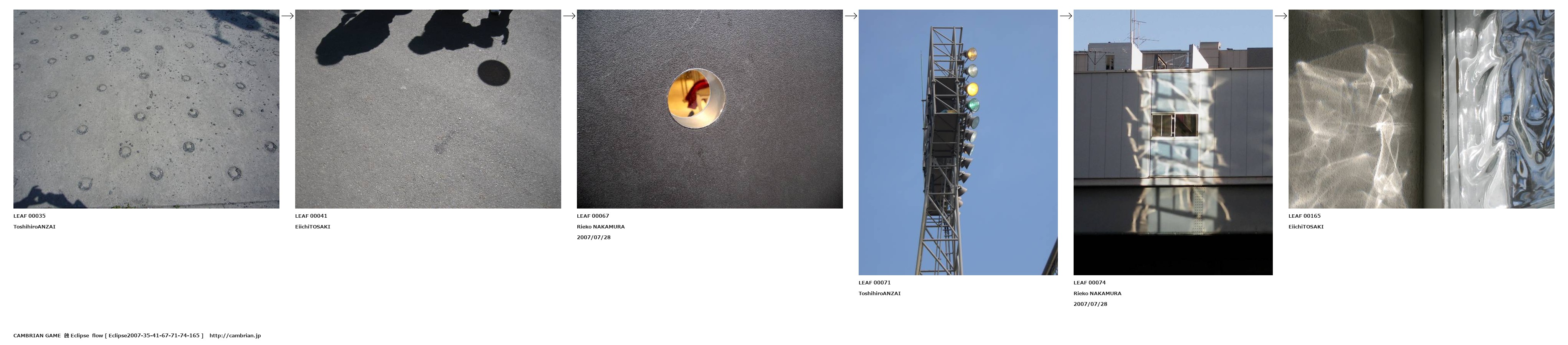Image resolution: width=1568 pixels, height=345 pixels.
Task: Open the glass light-pattern photo LEAF 00165
Action: 1421,109
